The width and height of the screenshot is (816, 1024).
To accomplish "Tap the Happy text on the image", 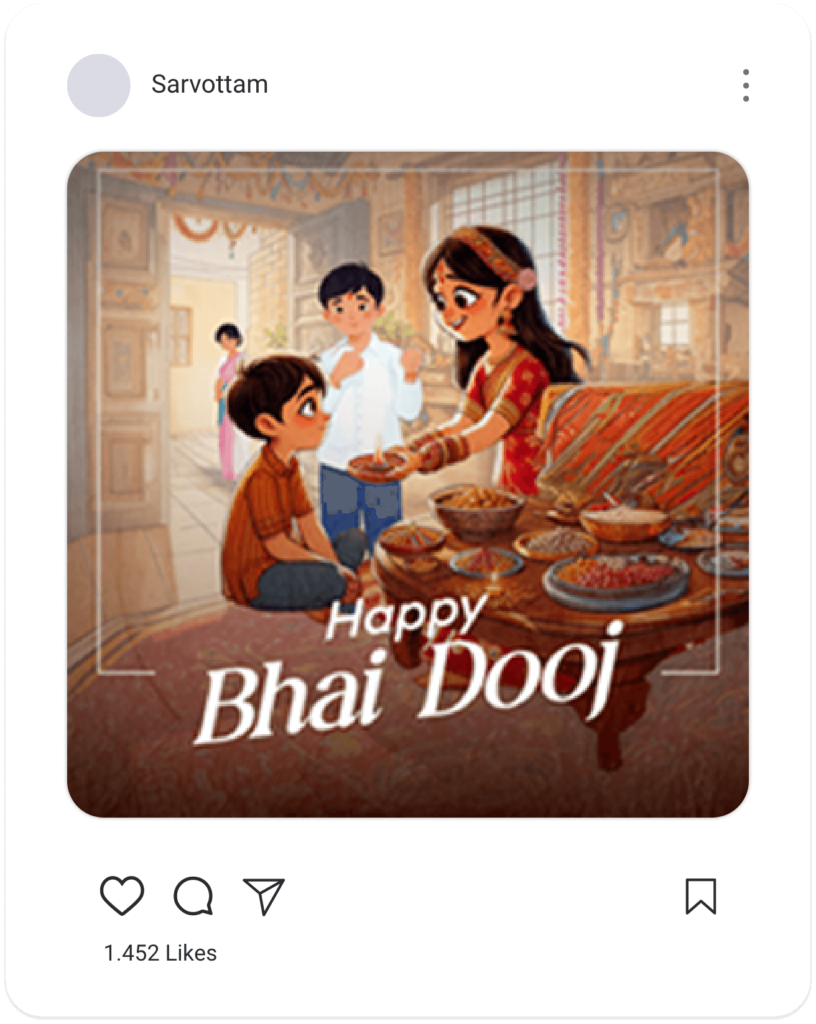I will tap(405, 617).
